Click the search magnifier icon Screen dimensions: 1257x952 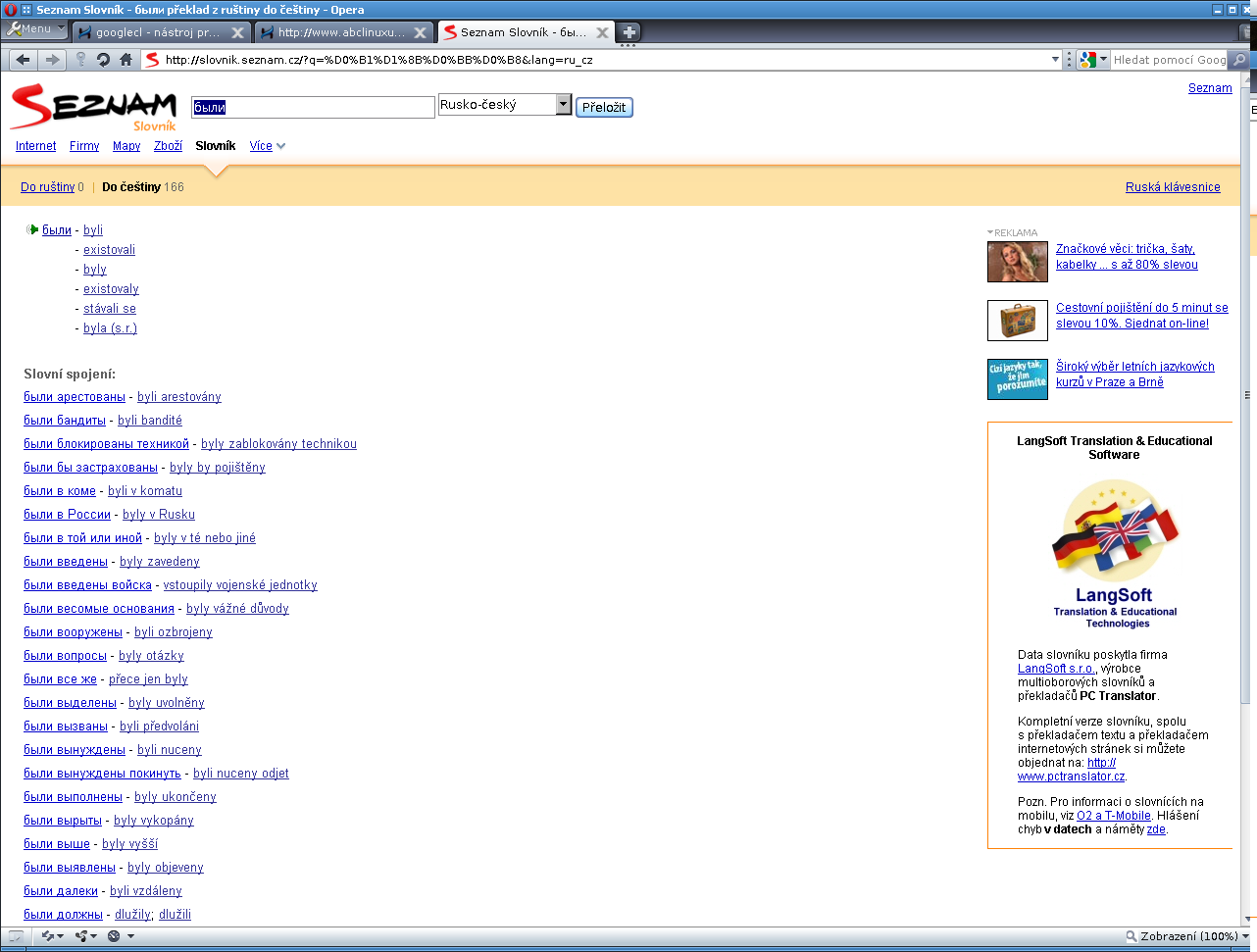pyautogui.click(x=1239, y=60)
